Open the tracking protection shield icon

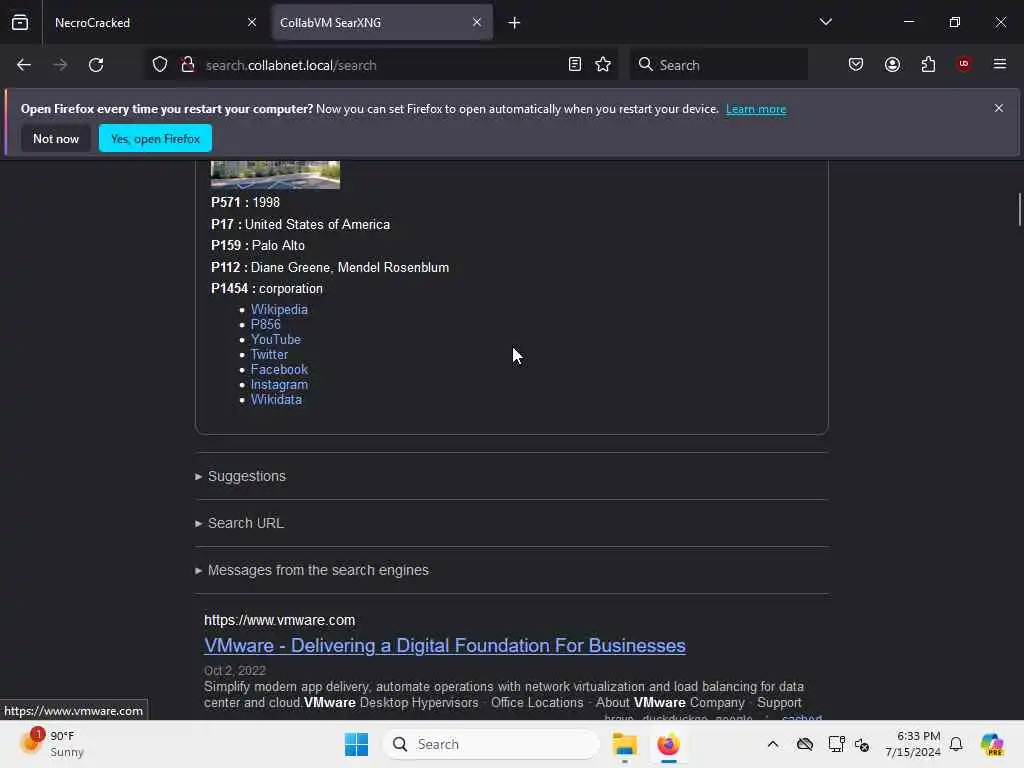(x=160, y=65)
